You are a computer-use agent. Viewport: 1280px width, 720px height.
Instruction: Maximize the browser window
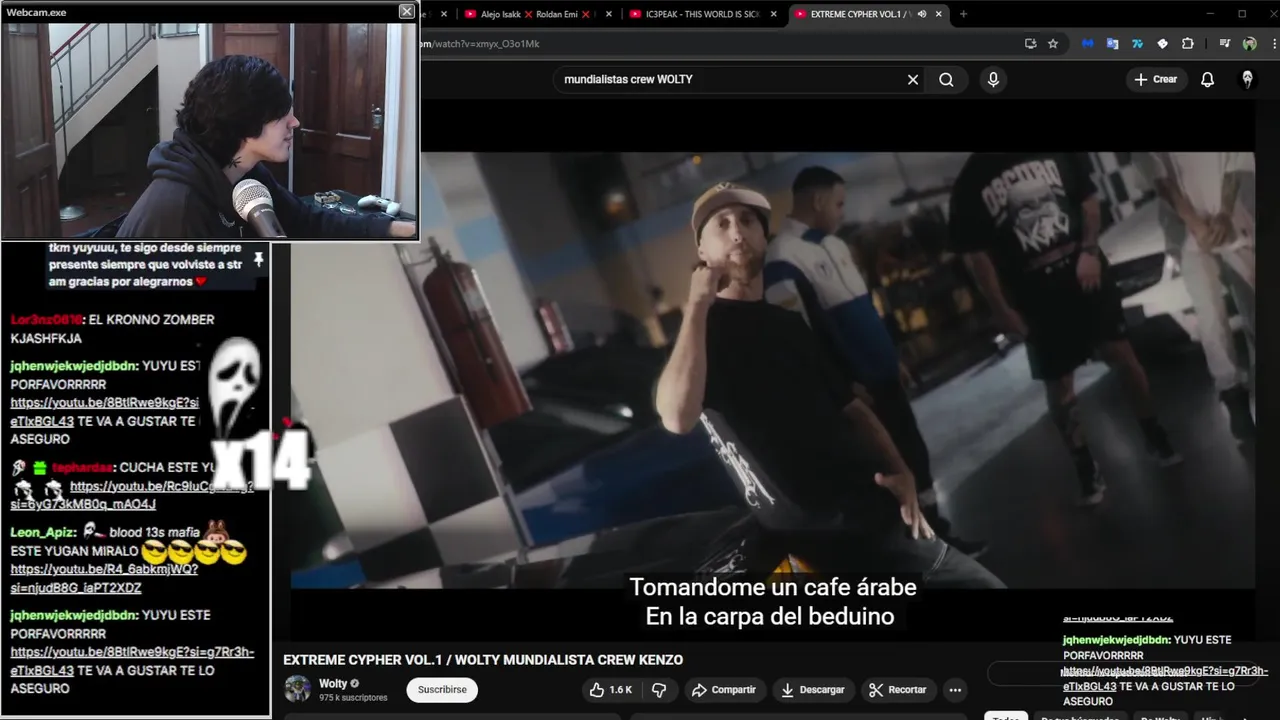click(x=1242, y=14)
